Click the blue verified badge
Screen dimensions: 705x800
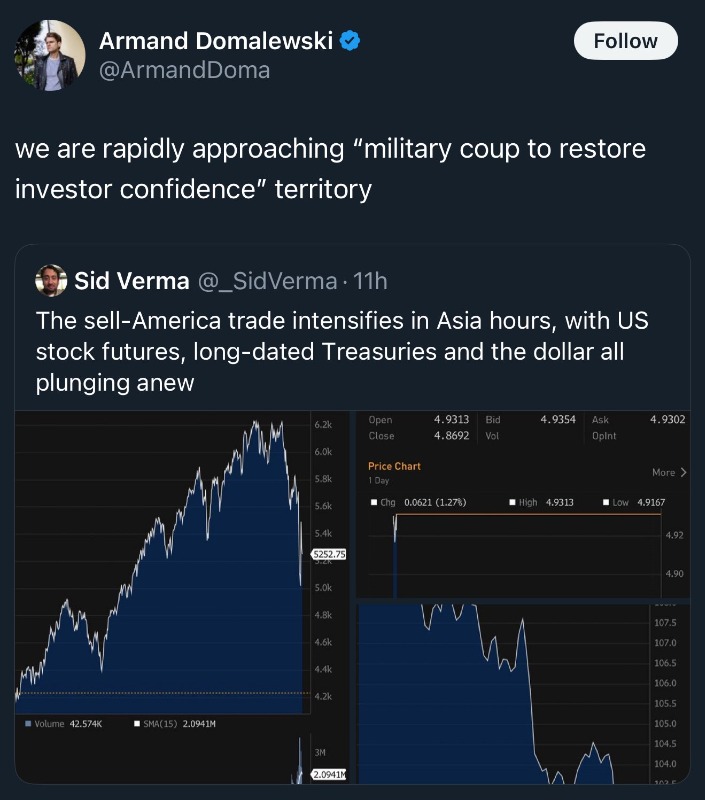click(349, 41)
